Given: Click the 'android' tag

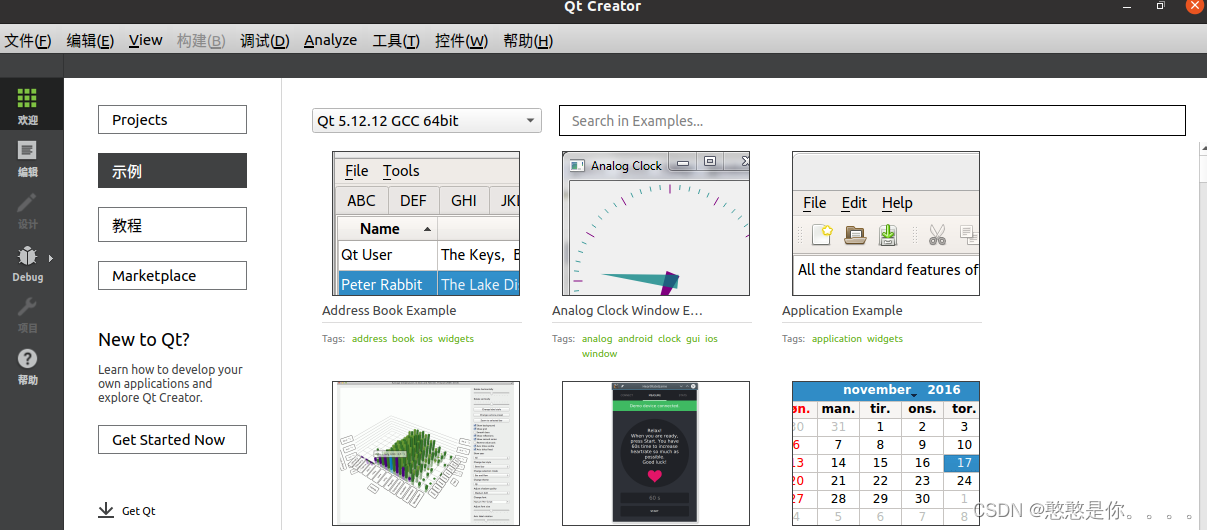Looking at the screenshot, I should click(635, 339).
